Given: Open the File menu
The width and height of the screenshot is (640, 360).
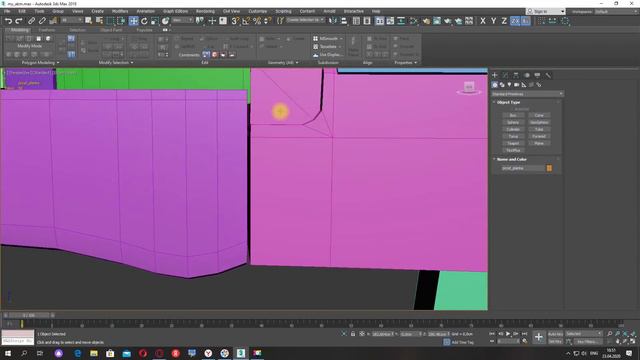Looking at the screenshot, I should 7,11.
